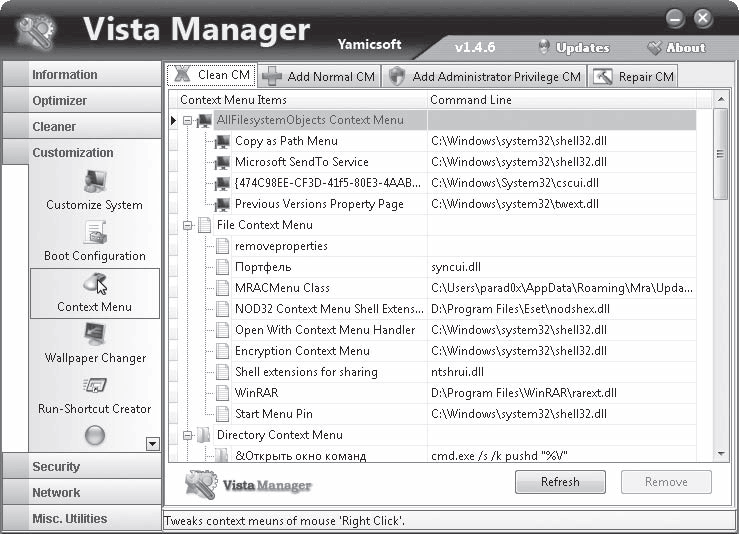Viewport: 739px width, 534px height.
Task: Open the Boot Configuration tool icon
Action: pos(96,232)
